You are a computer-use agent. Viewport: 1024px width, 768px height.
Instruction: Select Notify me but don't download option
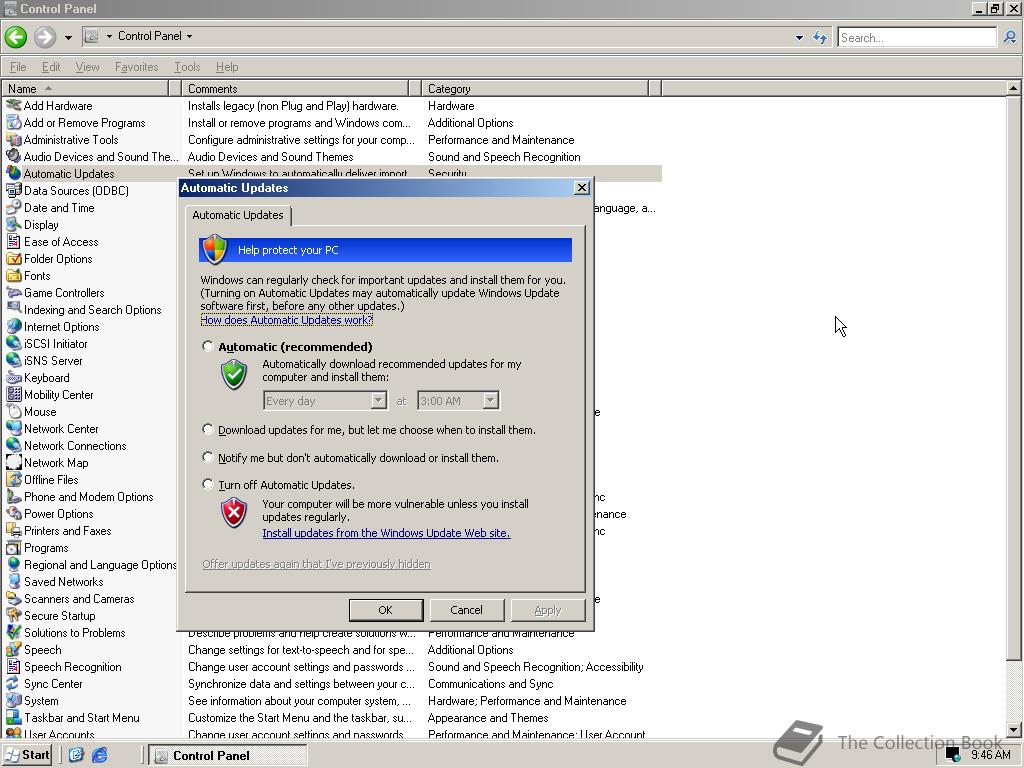pos(208,457)
